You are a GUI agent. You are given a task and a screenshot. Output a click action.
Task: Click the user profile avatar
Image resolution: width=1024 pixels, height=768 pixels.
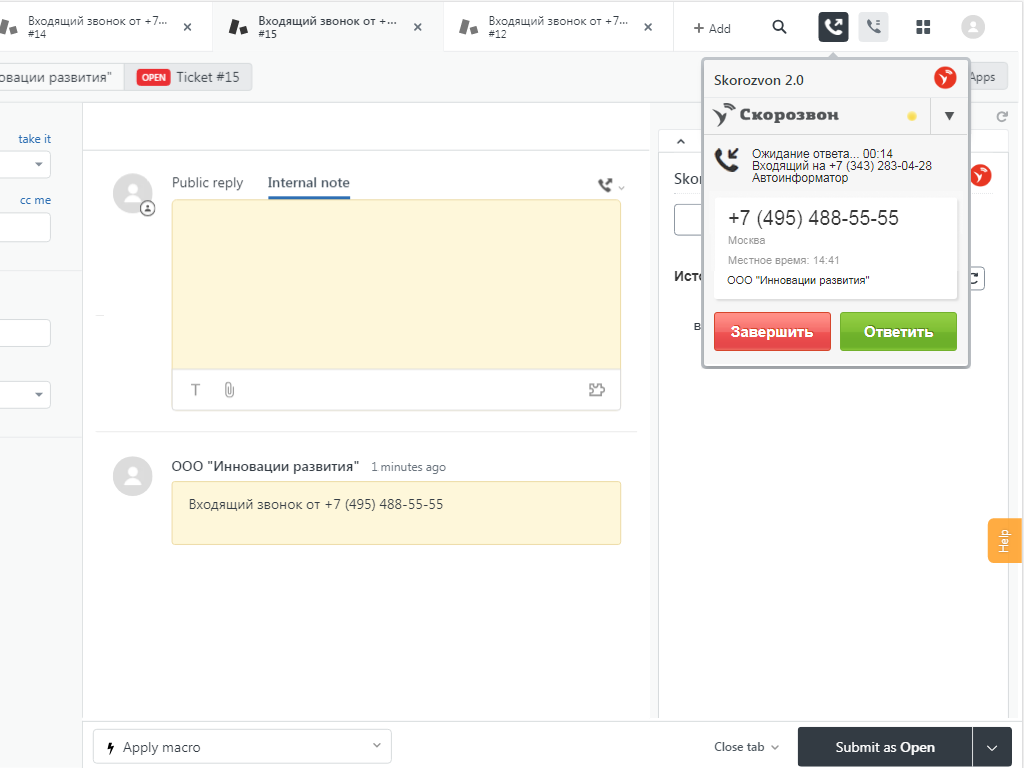point(972,27)
